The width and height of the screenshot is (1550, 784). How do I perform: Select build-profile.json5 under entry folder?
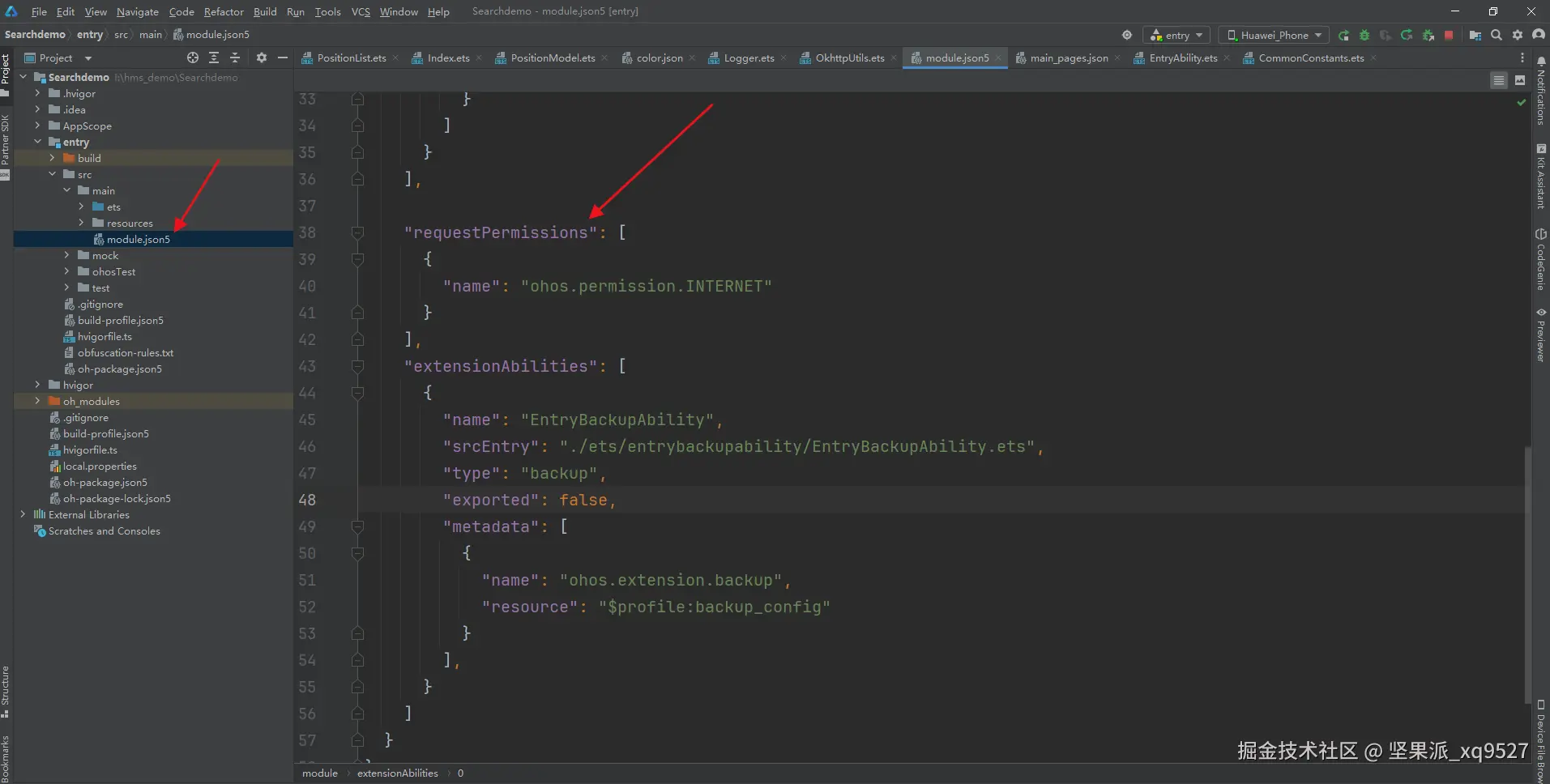tap(120, 320)
